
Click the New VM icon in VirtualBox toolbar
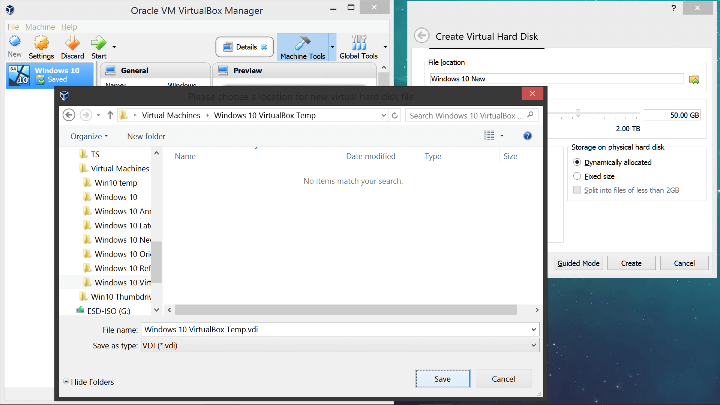15,42
